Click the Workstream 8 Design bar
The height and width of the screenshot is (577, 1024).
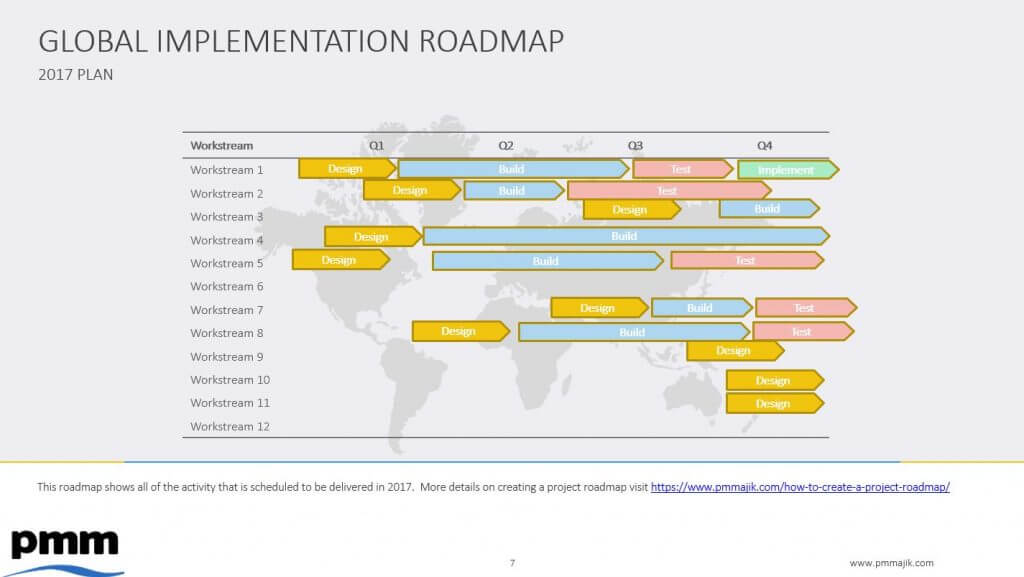click(459, 331)
